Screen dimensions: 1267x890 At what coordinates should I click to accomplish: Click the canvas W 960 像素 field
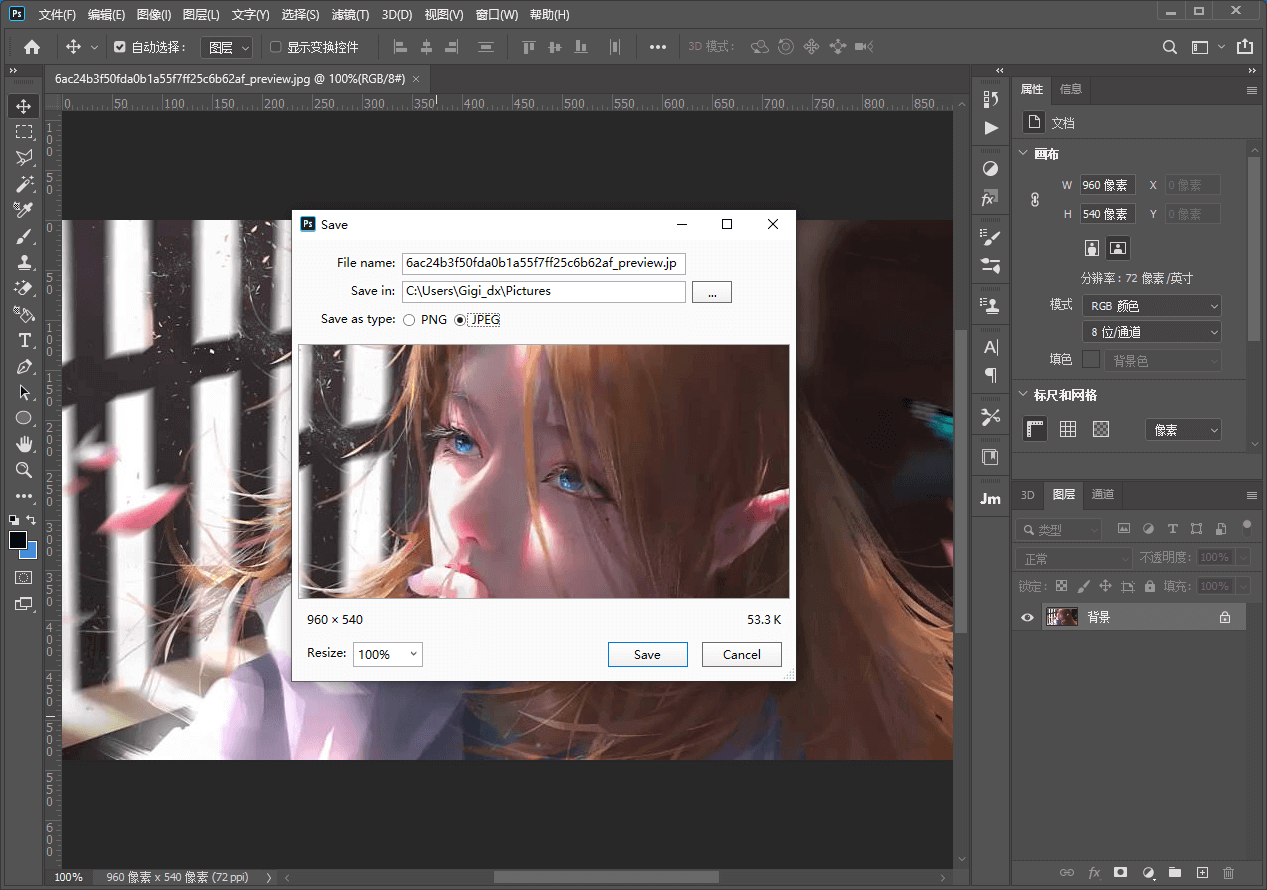pyautogui.click(x=1107, y=185)
